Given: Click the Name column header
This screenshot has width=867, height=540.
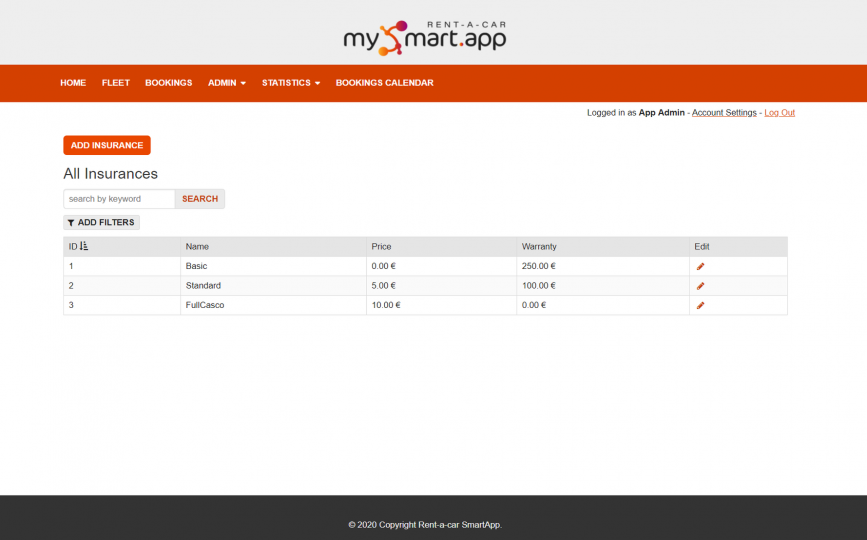Looking at the screenshot, I should [x=273, y=247].
